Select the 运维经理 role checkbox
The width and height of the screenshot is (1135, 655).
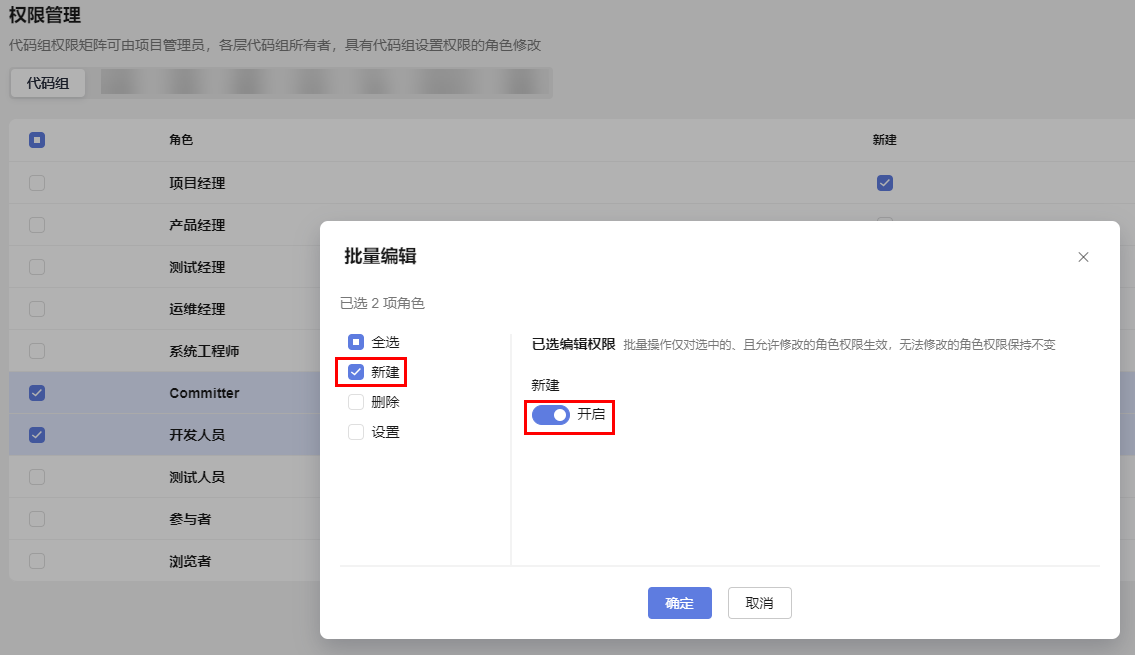(36, 308)
